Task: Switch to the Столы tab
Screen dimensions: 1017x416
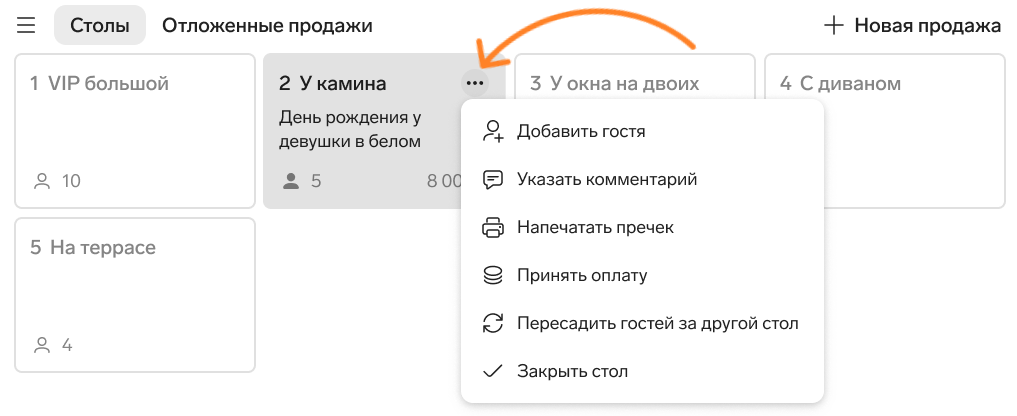Action: tap(100, 26)
